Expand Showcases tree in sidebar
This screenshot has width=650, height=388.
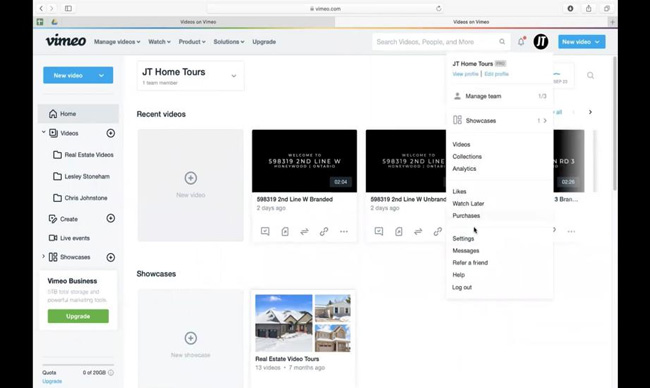(x=44, y=257)
